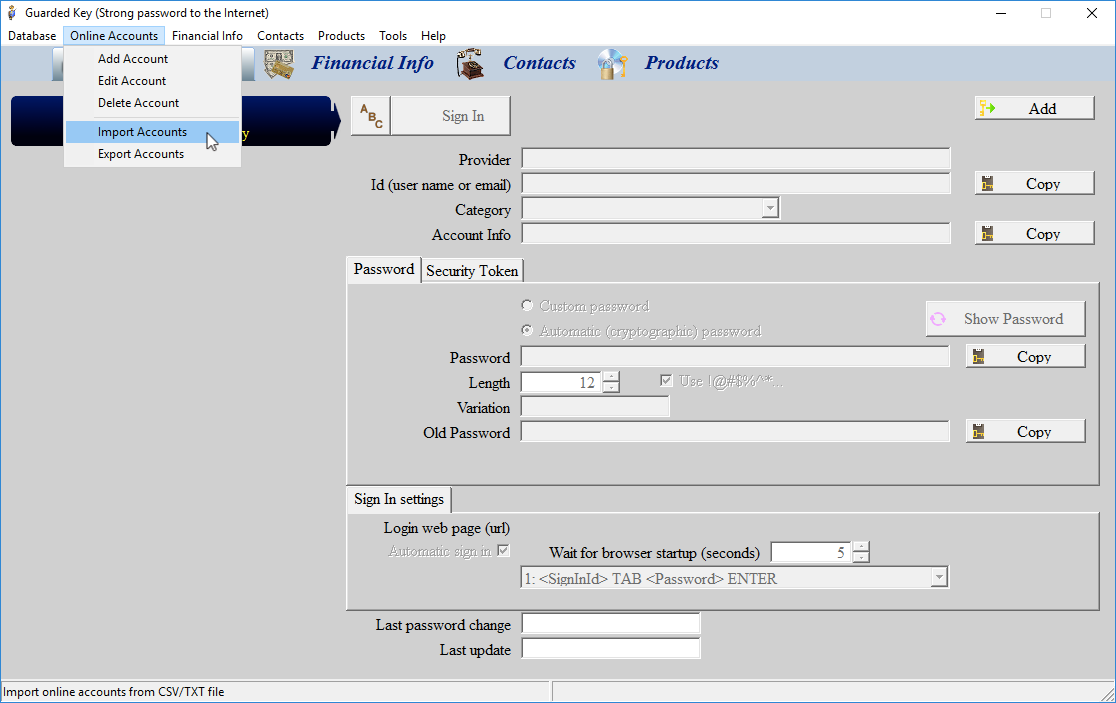The height and width of the screenshot is (703, 1116).
Task: Open the Database menu
Action: [x=32, y=36]
